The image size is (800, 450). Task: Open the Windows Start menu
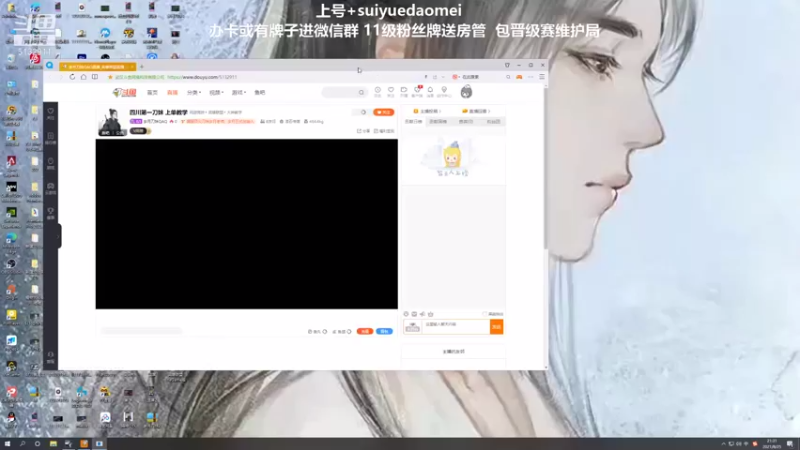pos(7,444)
